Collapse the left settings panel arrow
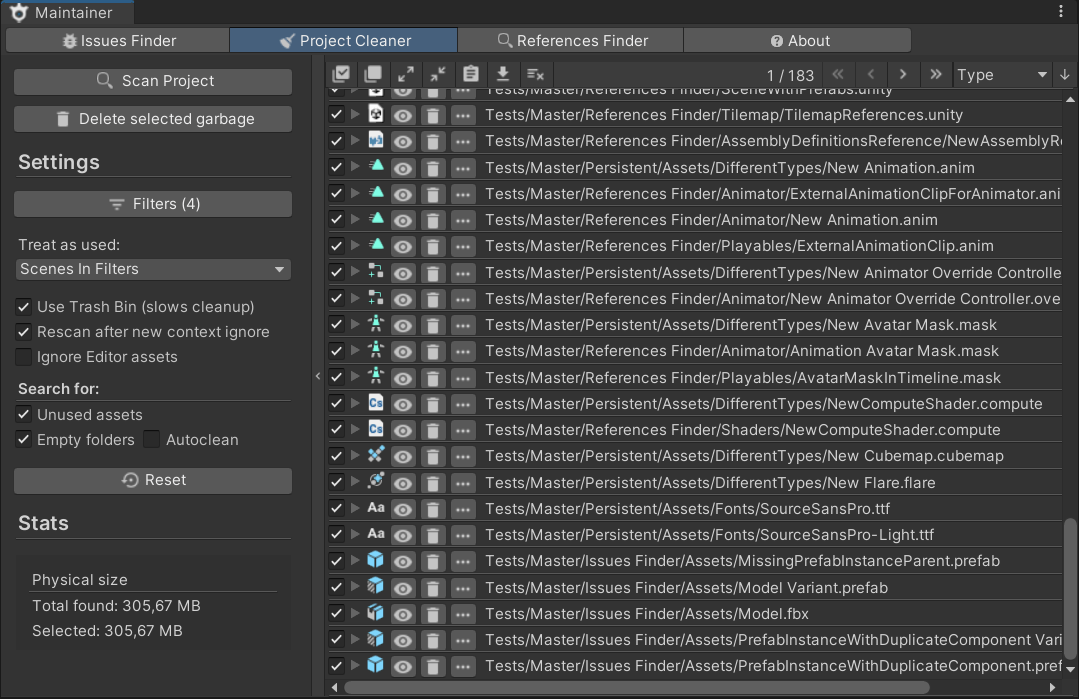This screenshot has width=1079, height=699. point(317,376)
